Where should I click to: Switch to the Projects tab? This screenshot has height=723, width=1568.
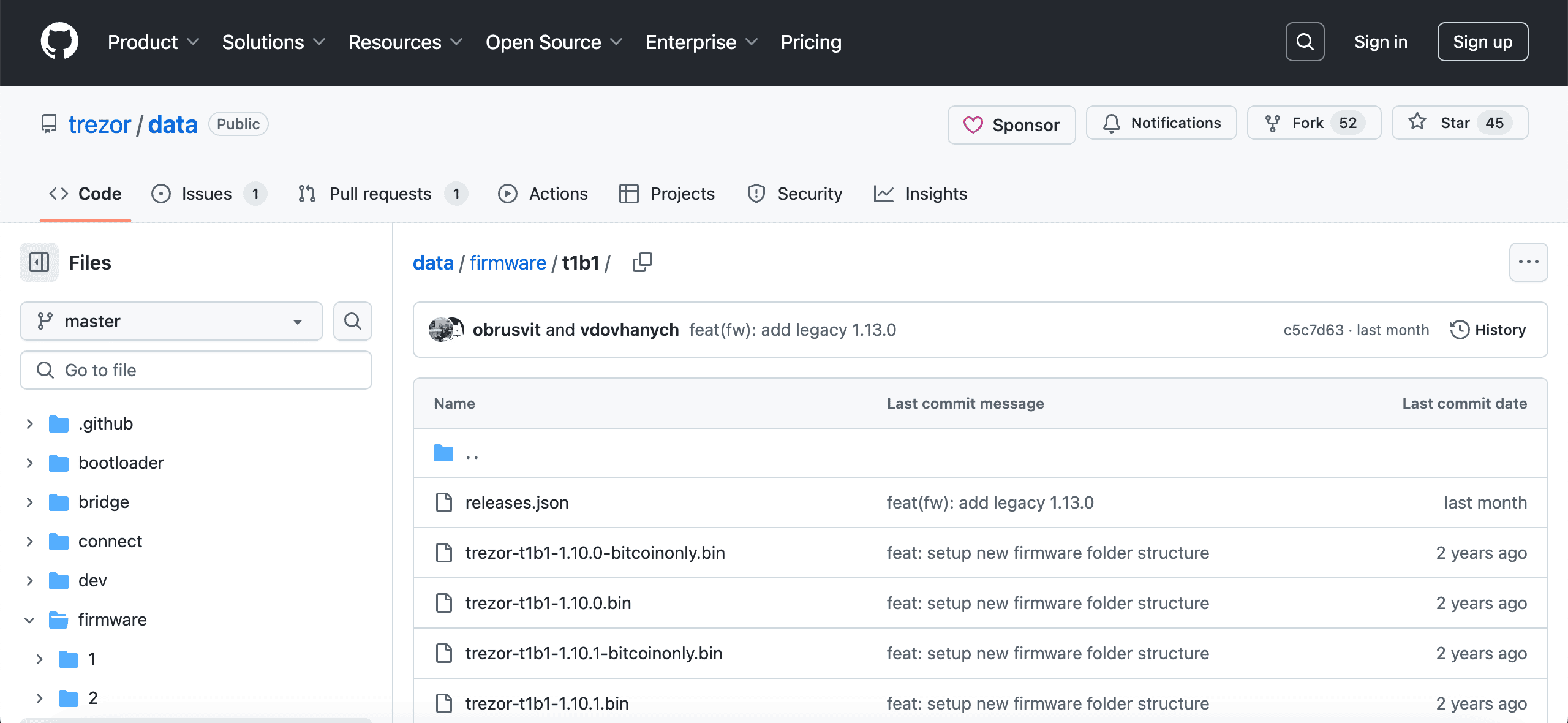coord(667,194)
